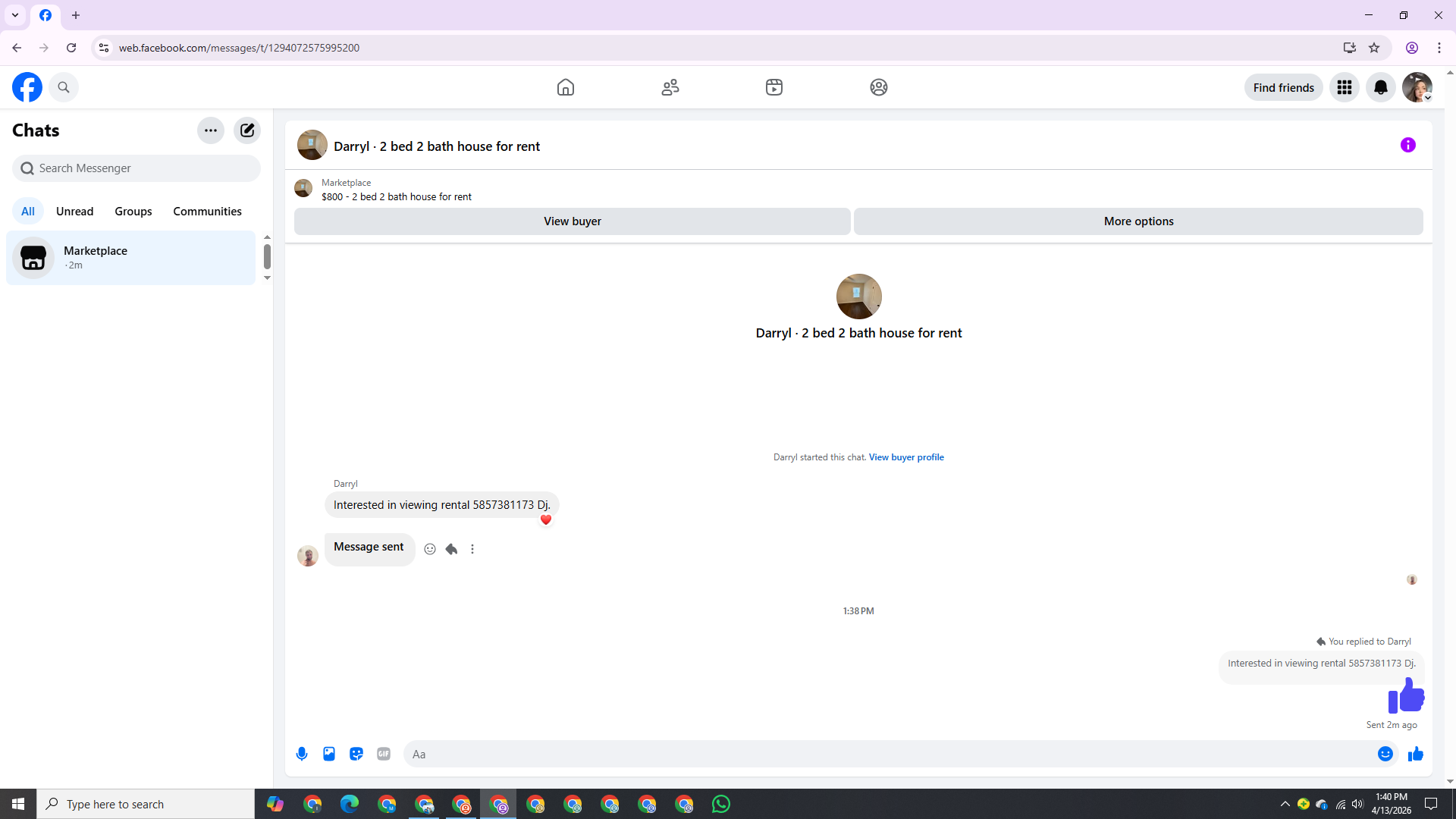Image resolution: width=1456 pixels, height=819 pixels.
Task: Click the install app icon in address bar
Action: pos(1350,48)
